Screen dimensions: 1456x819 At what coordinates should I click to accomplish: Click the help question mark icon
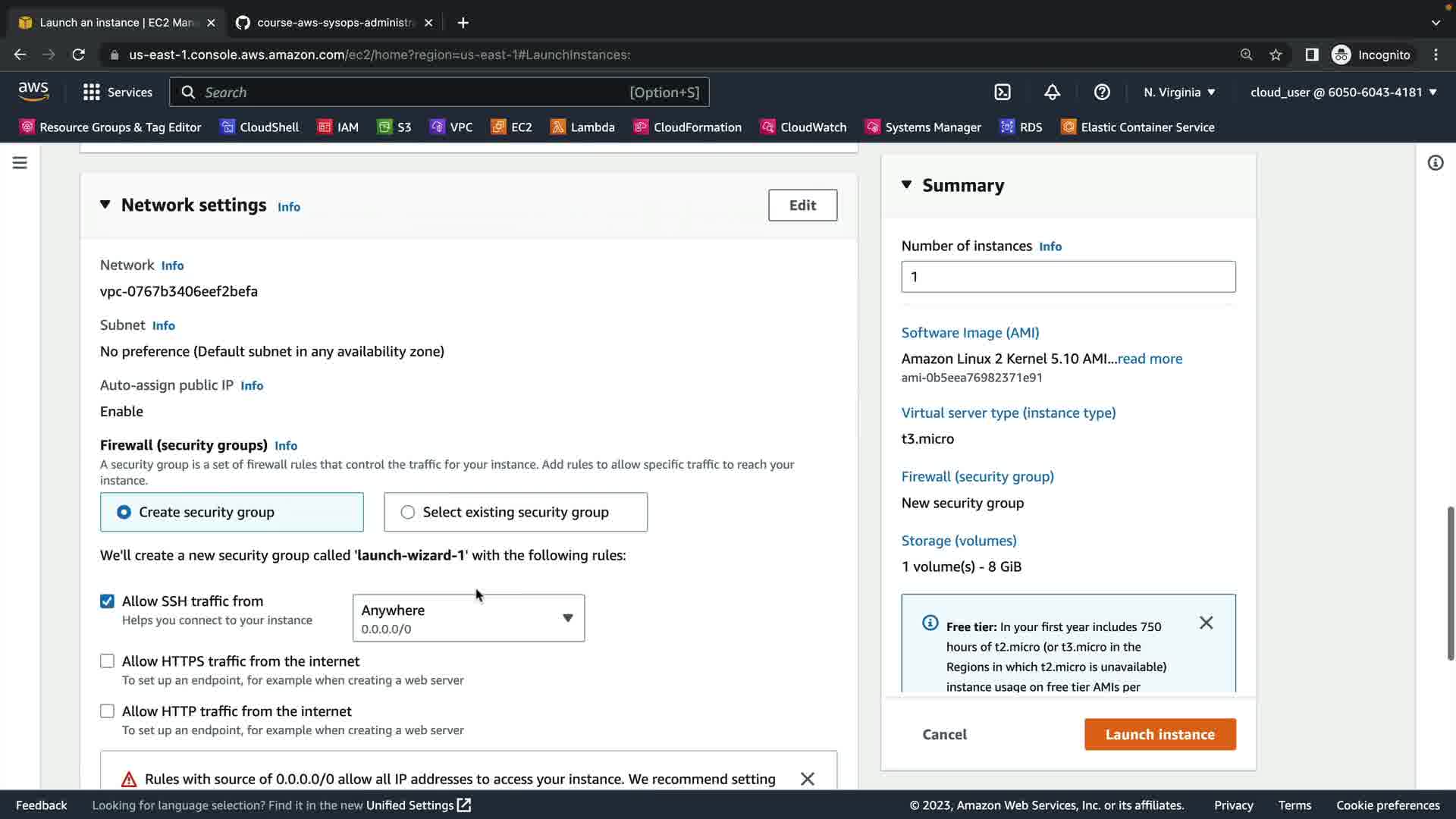(x=1102, y=92)
